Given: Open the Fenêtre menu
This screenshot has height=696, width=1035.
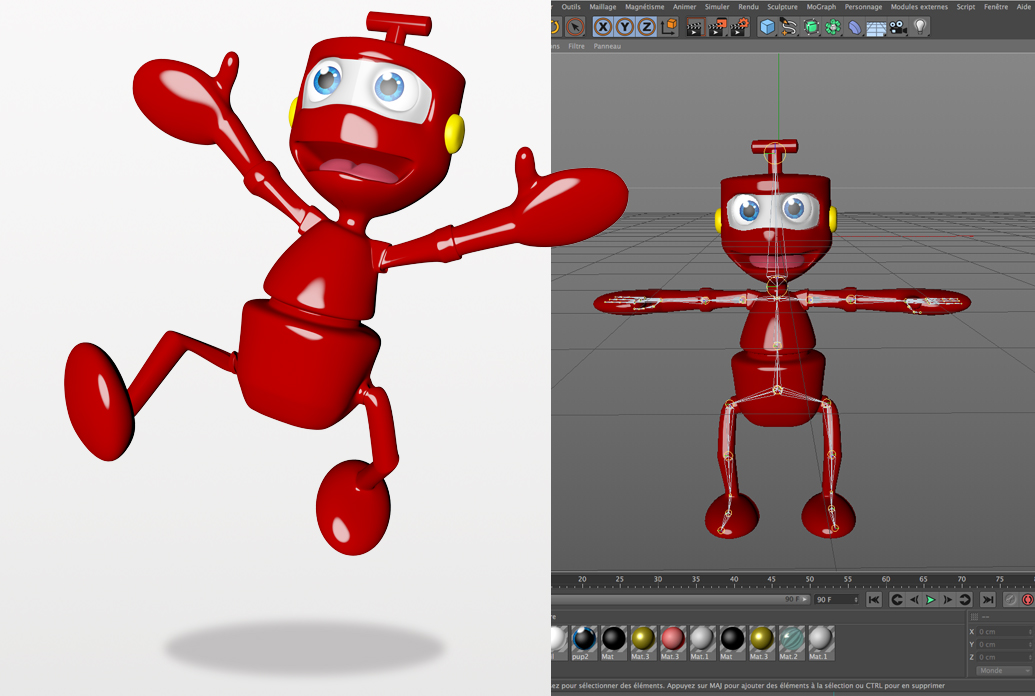Looking at the screenshot, I should click(x=996, y=7).
